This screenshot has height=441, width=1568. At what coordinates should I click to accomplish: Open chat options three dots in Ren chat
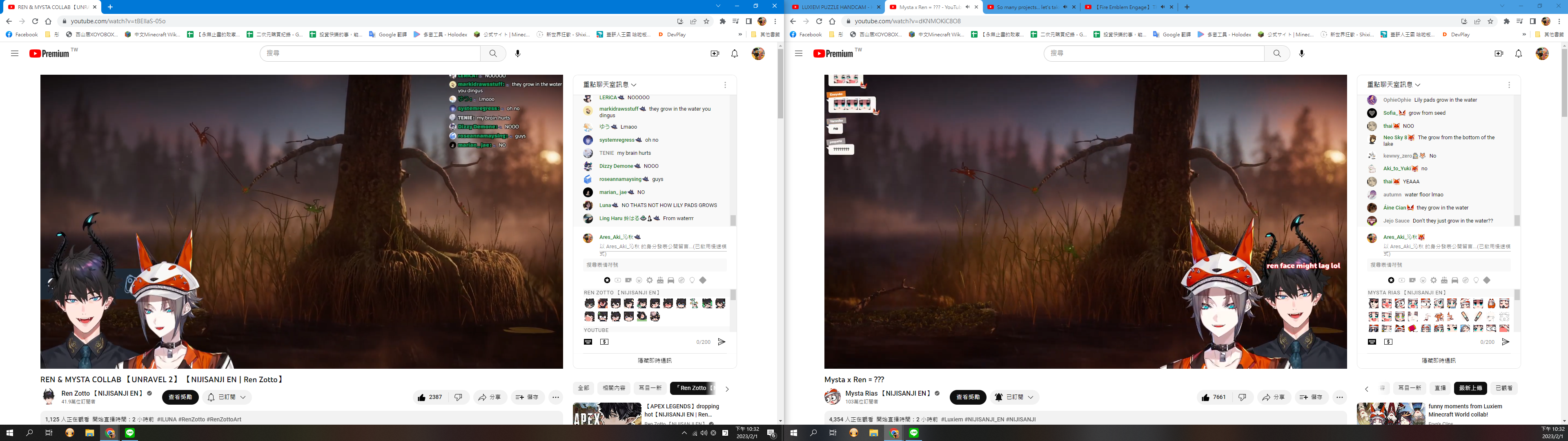[x=725, y=85]
